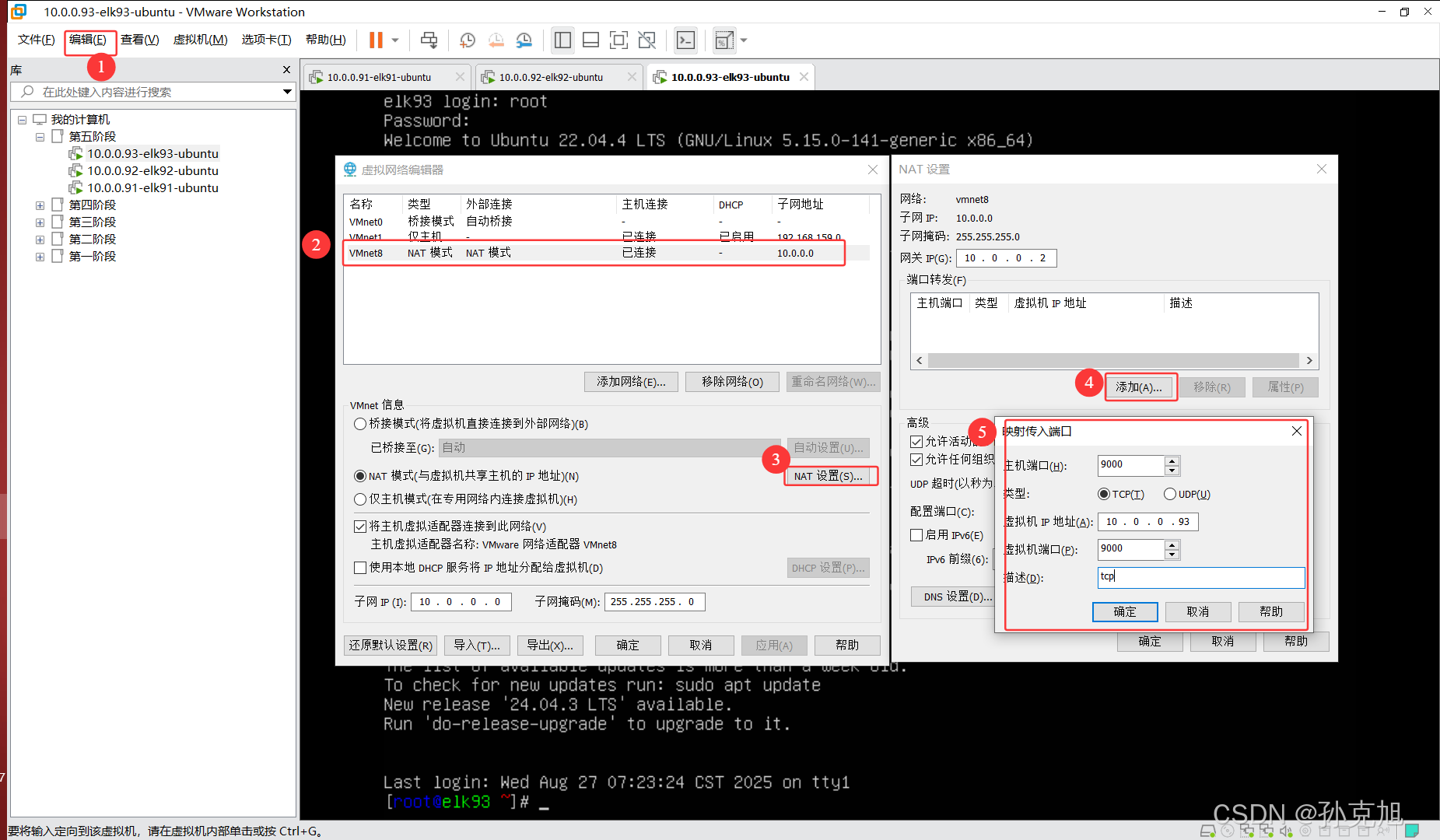Click the teal message log icon in status bar
Screen dimensions: 1440x840
pyautogui.click(x=1412, y=830)
